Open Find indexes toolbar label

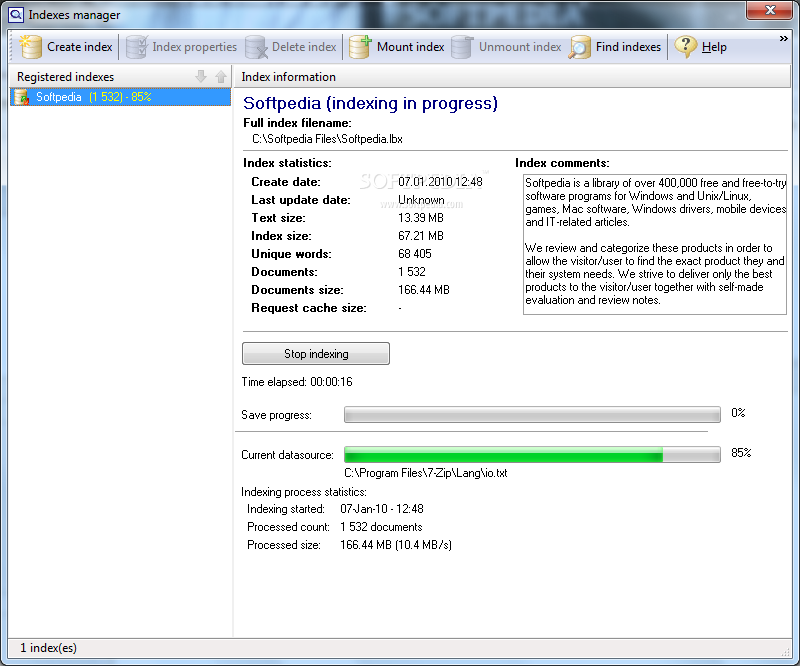pos(628,47)
